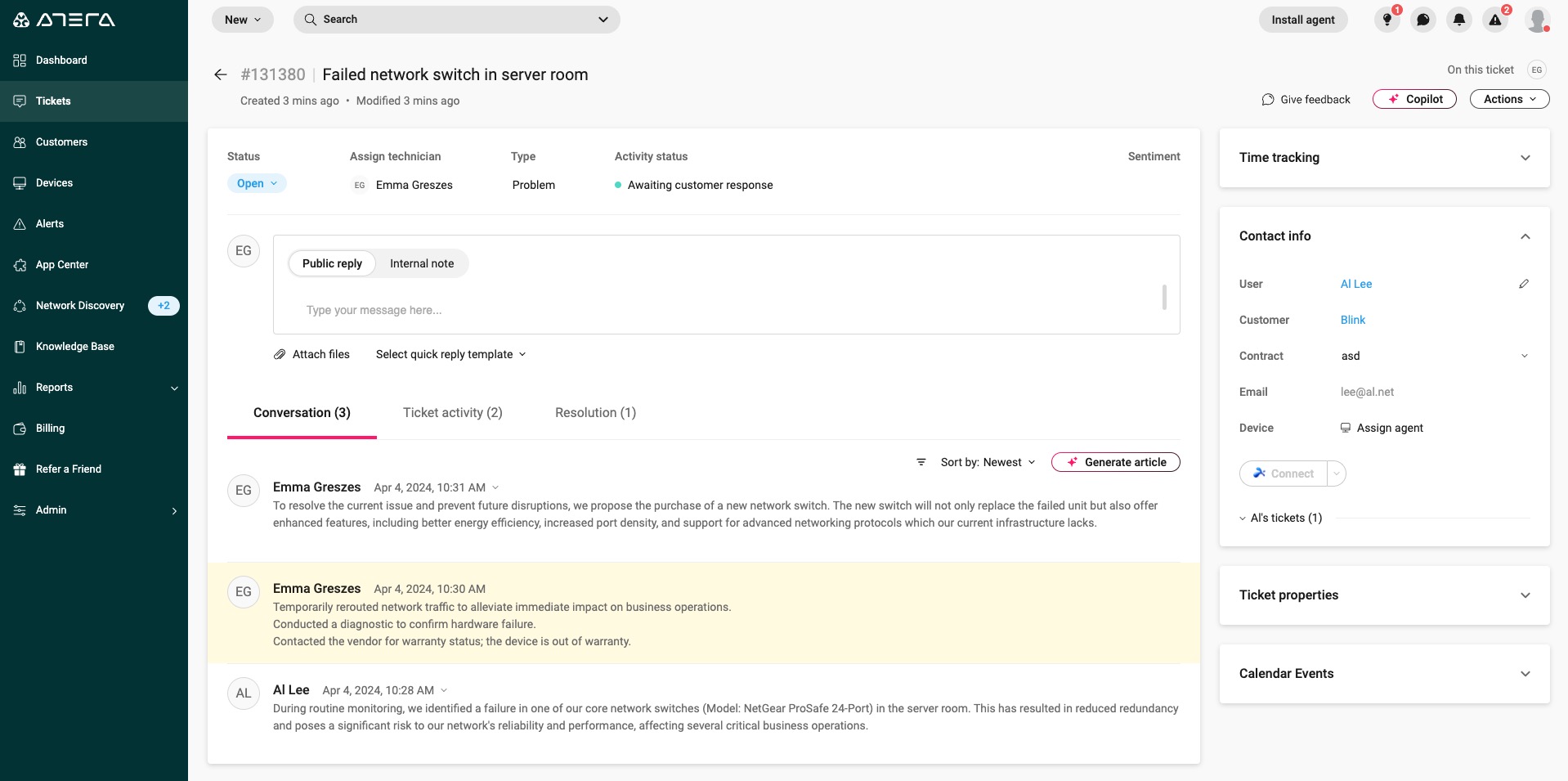Open Devices in the sidebar

[94, 183]
